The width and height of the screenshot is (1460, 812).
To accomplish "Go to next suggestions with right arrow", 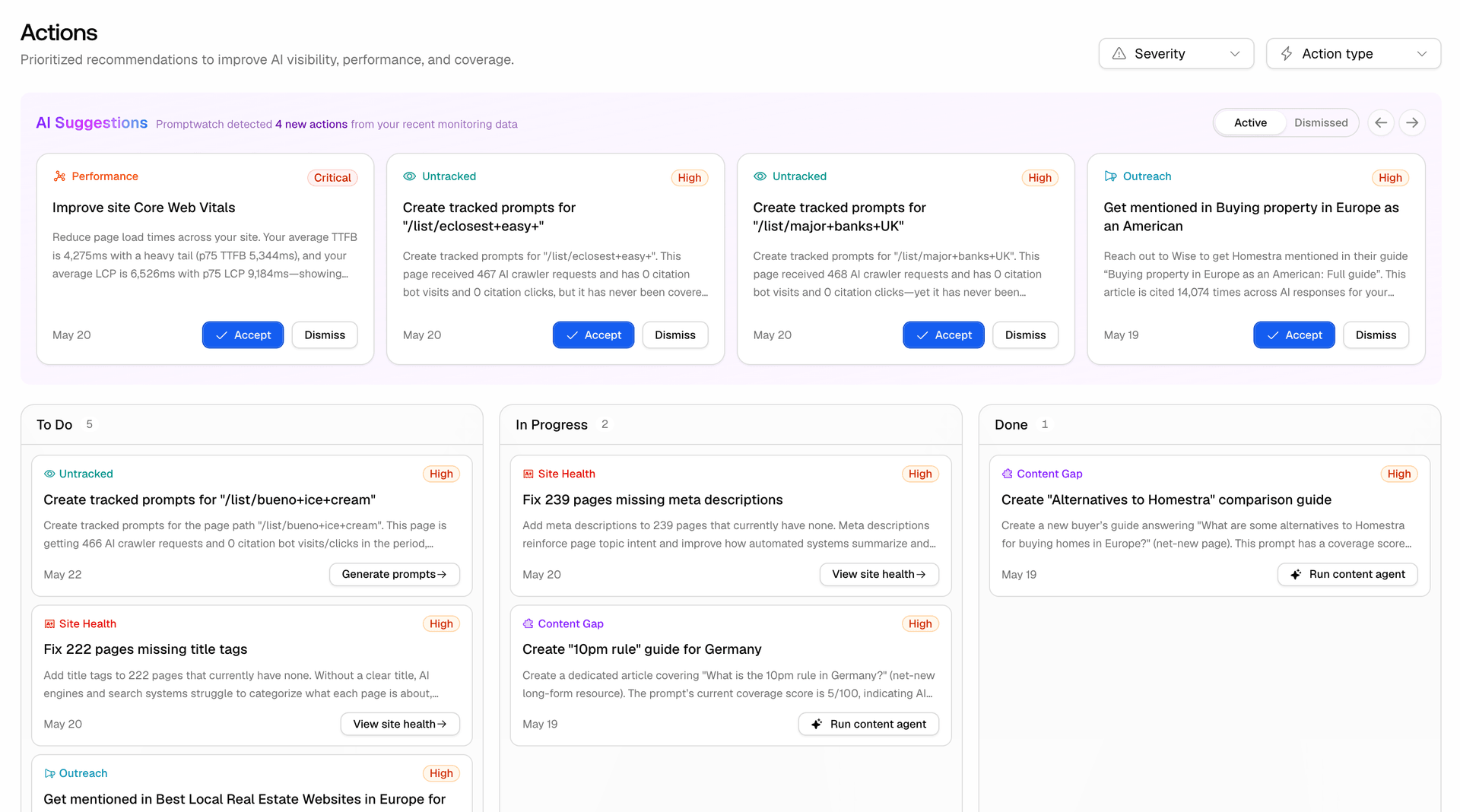I will (1412, 122).
